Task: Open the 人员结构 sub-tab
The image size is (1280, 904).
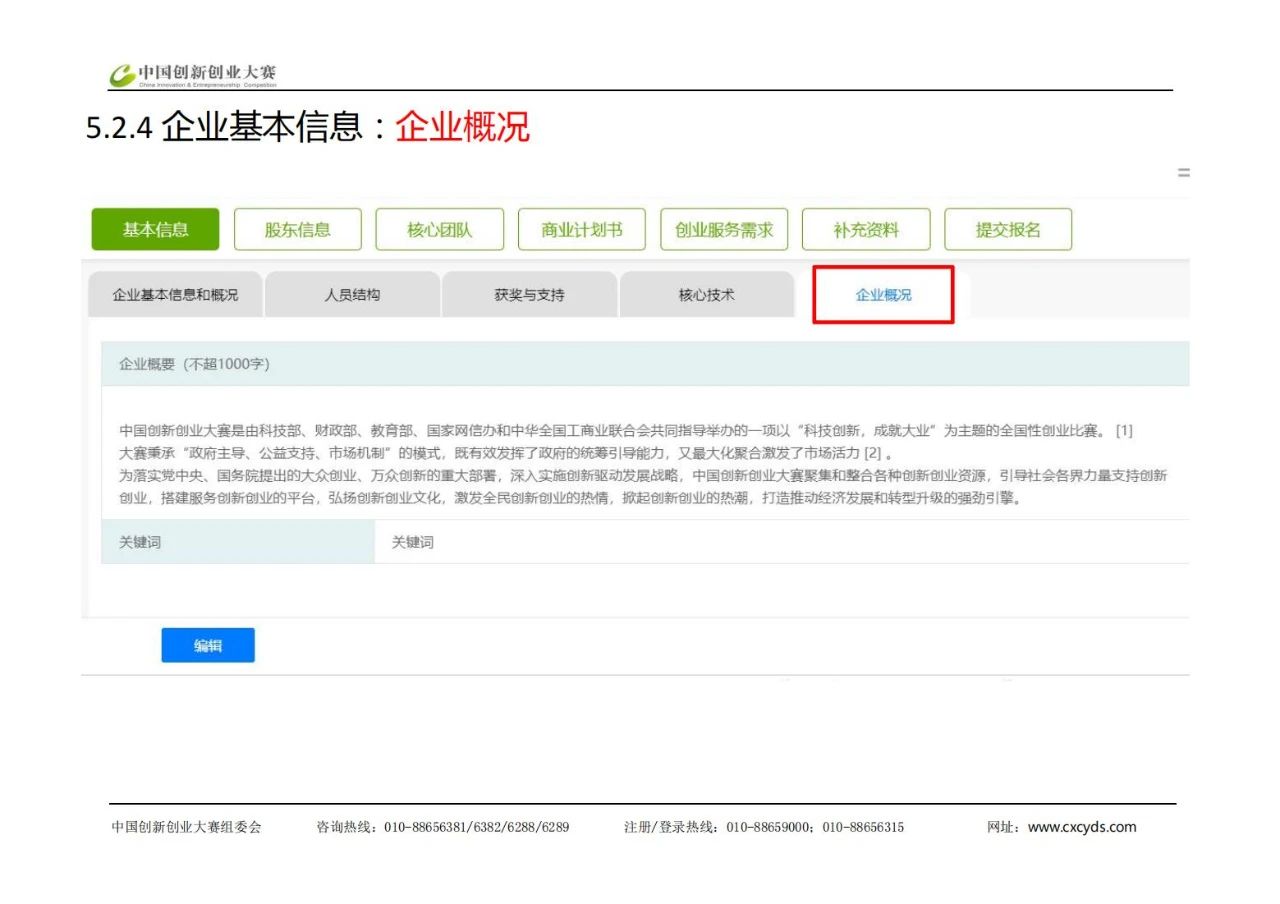Action: 352,295
